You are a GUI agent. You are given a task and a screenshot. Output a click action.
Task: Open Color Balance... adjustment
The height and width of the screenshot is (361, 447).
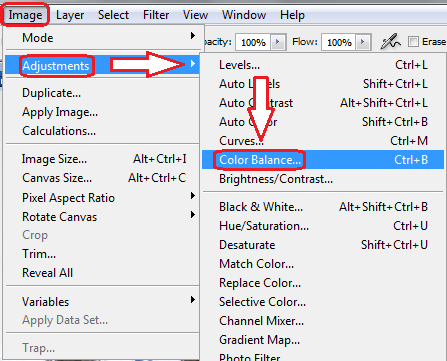pyautogui.click(x=323, y=160)
